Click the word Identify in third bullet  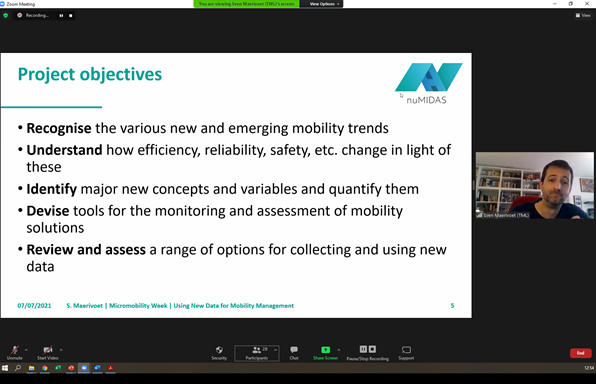pyautogui.click(x=51, y=189)
